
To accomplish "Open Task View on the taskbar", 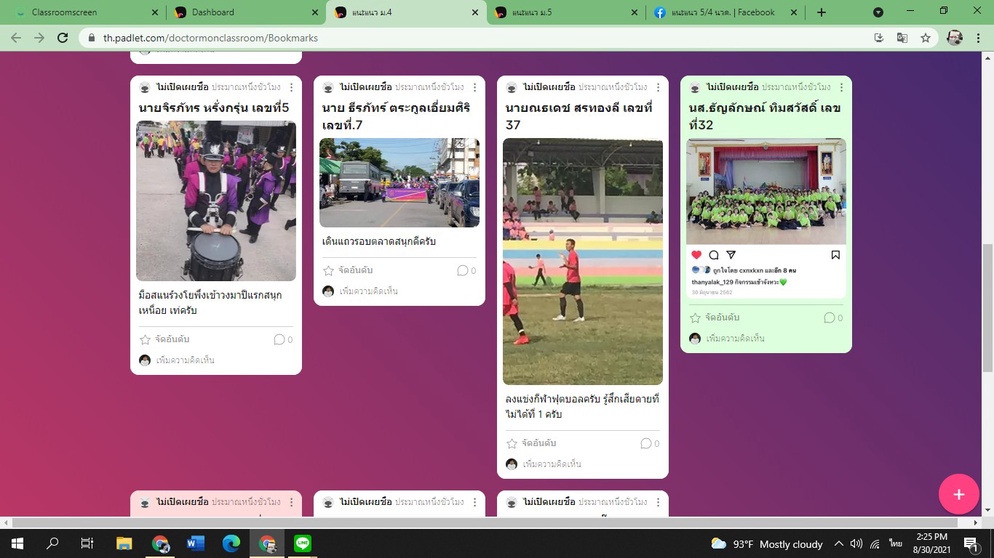I will pos(87,543).
